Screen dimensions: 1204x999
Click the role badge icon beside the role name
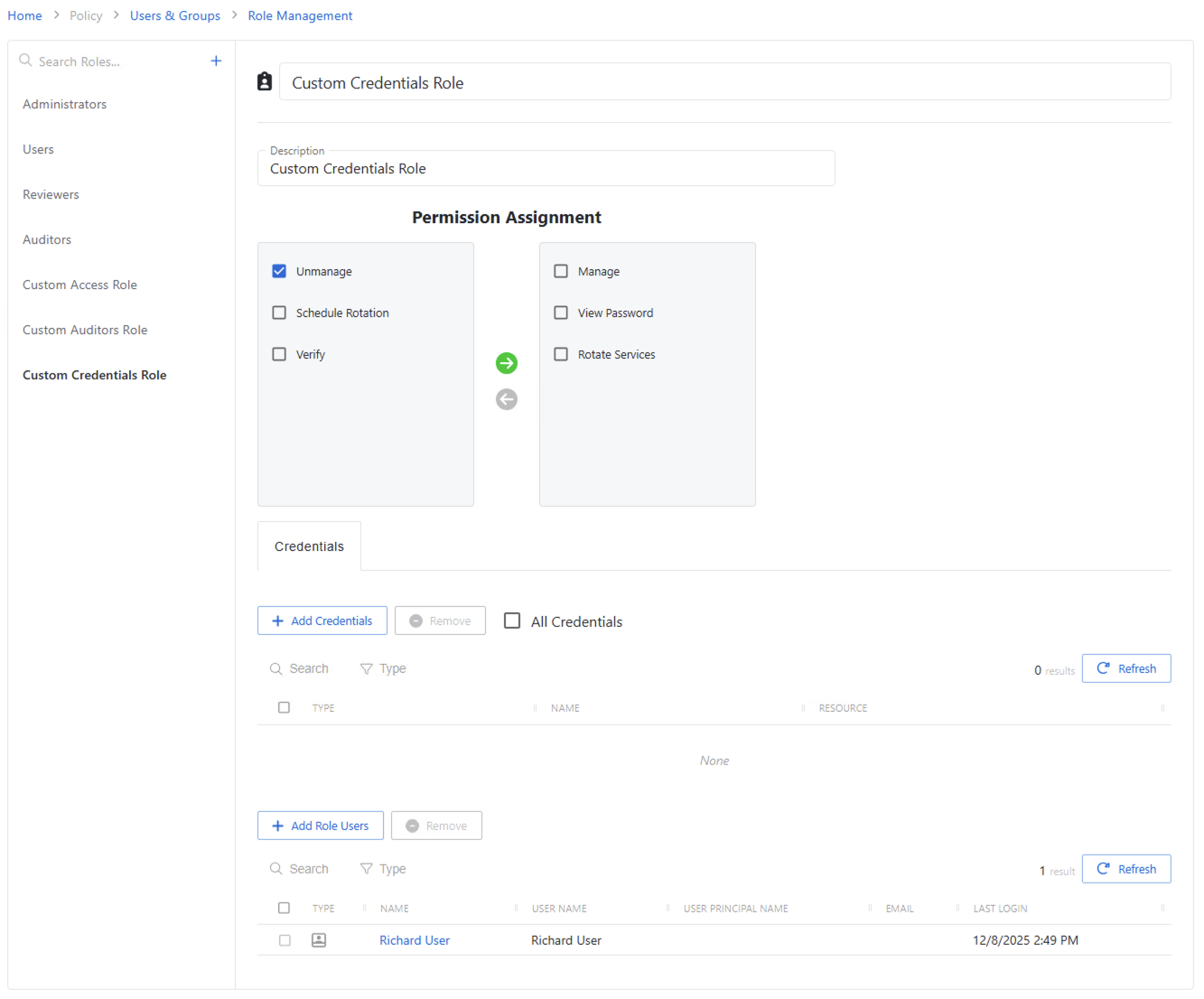coord(265,81)
